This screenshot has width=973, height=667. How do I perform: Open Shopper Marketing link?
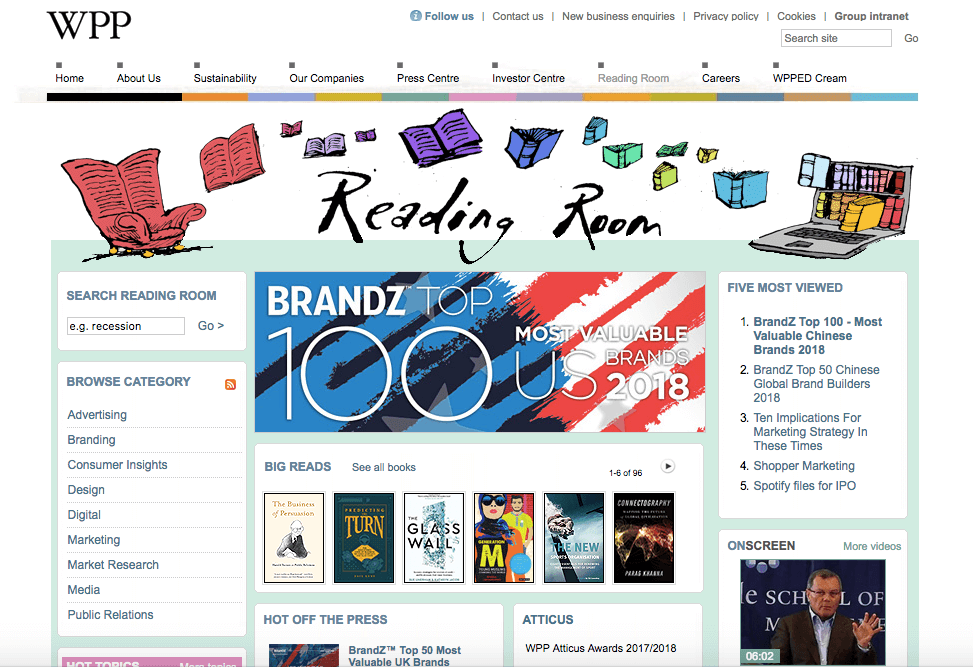(x=804, y=466)
